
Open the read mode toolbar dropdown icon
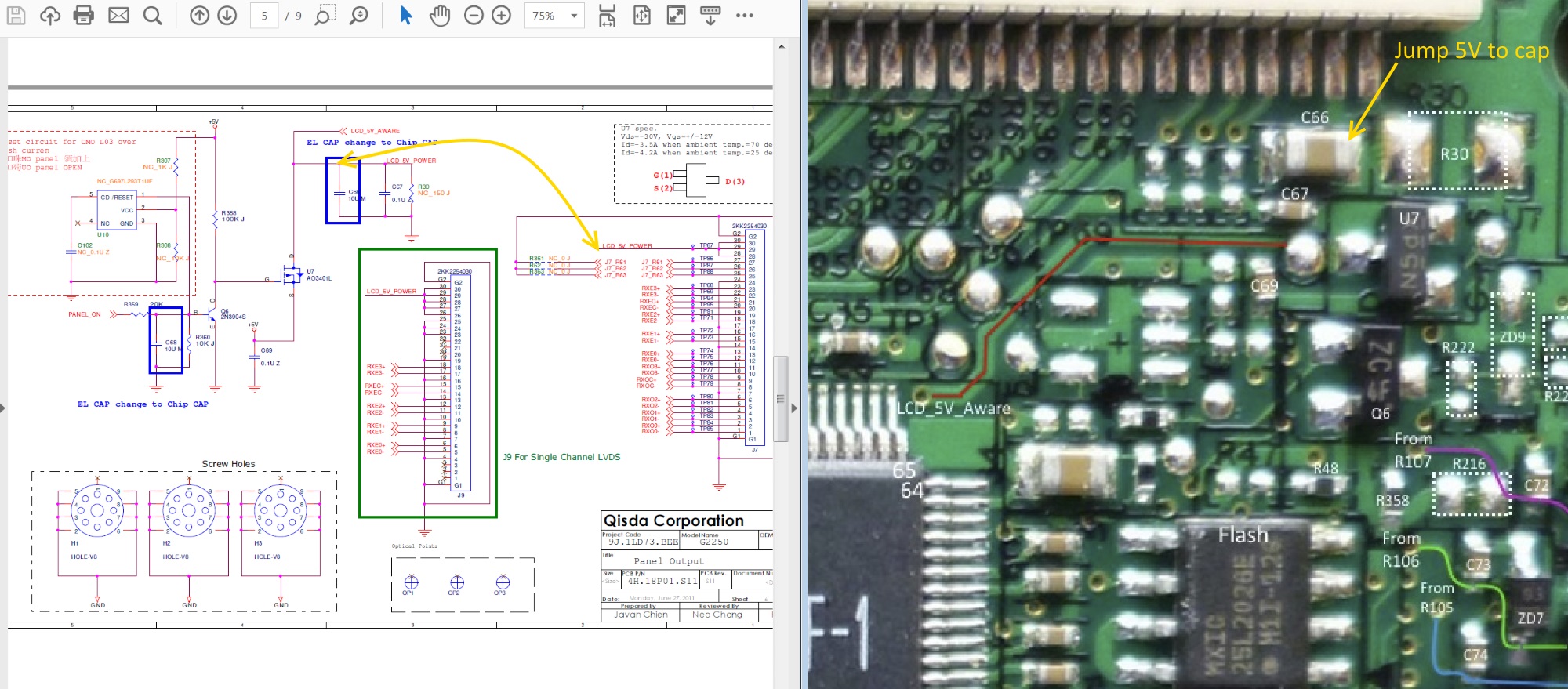click(710, 16)
